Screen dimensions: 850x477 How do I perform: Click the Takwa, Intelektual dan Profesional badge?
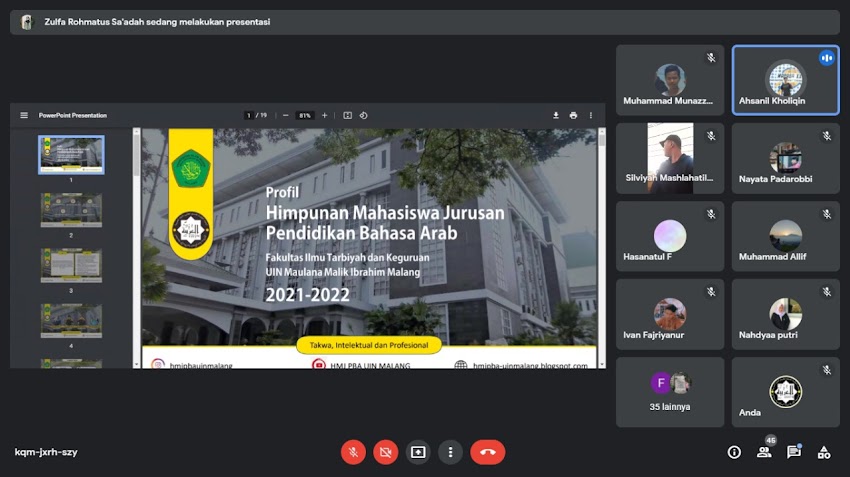tap(369, 345)
